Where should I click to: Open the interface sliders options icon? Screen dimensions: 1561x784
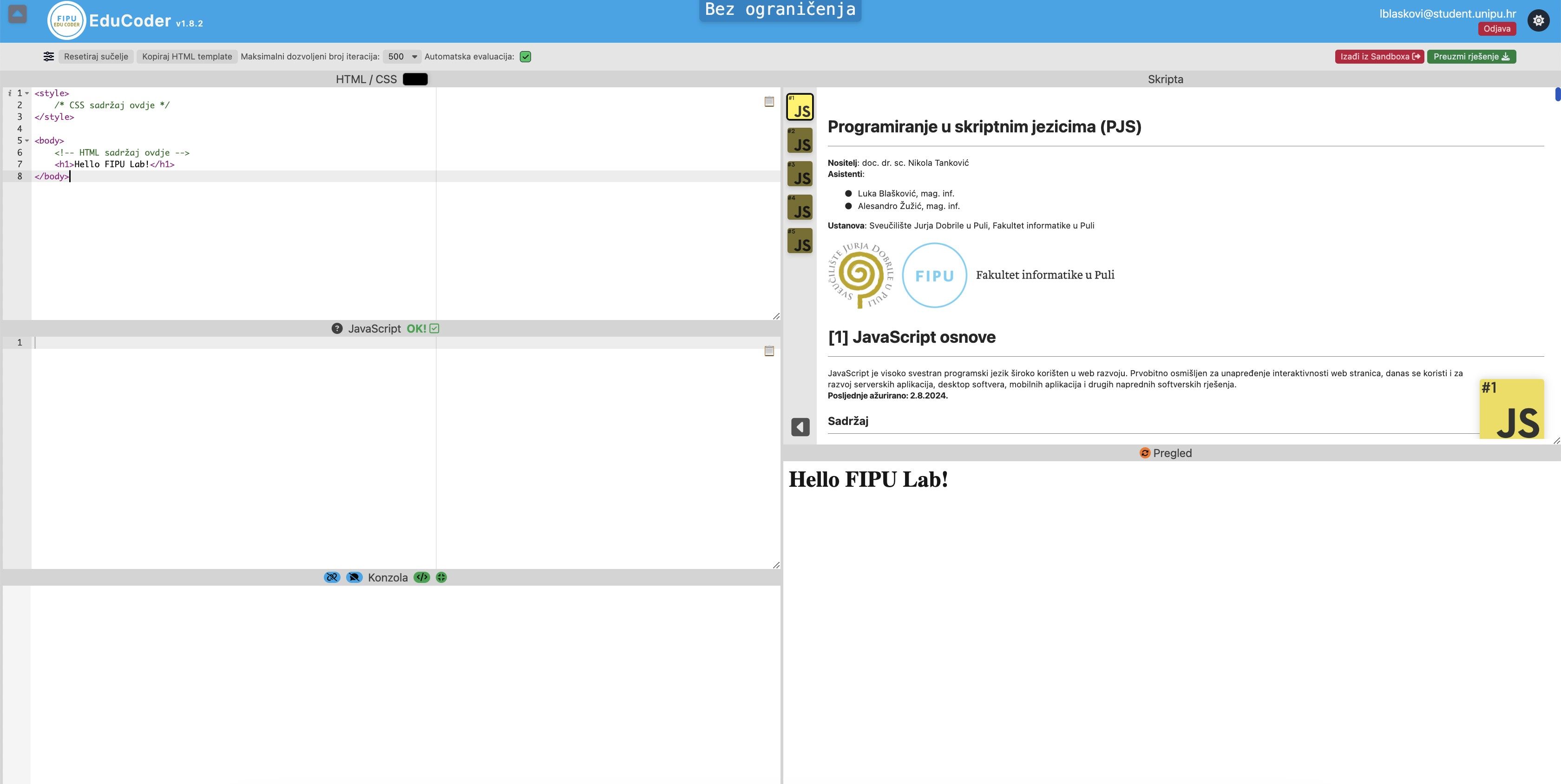[x=48, y=56]
